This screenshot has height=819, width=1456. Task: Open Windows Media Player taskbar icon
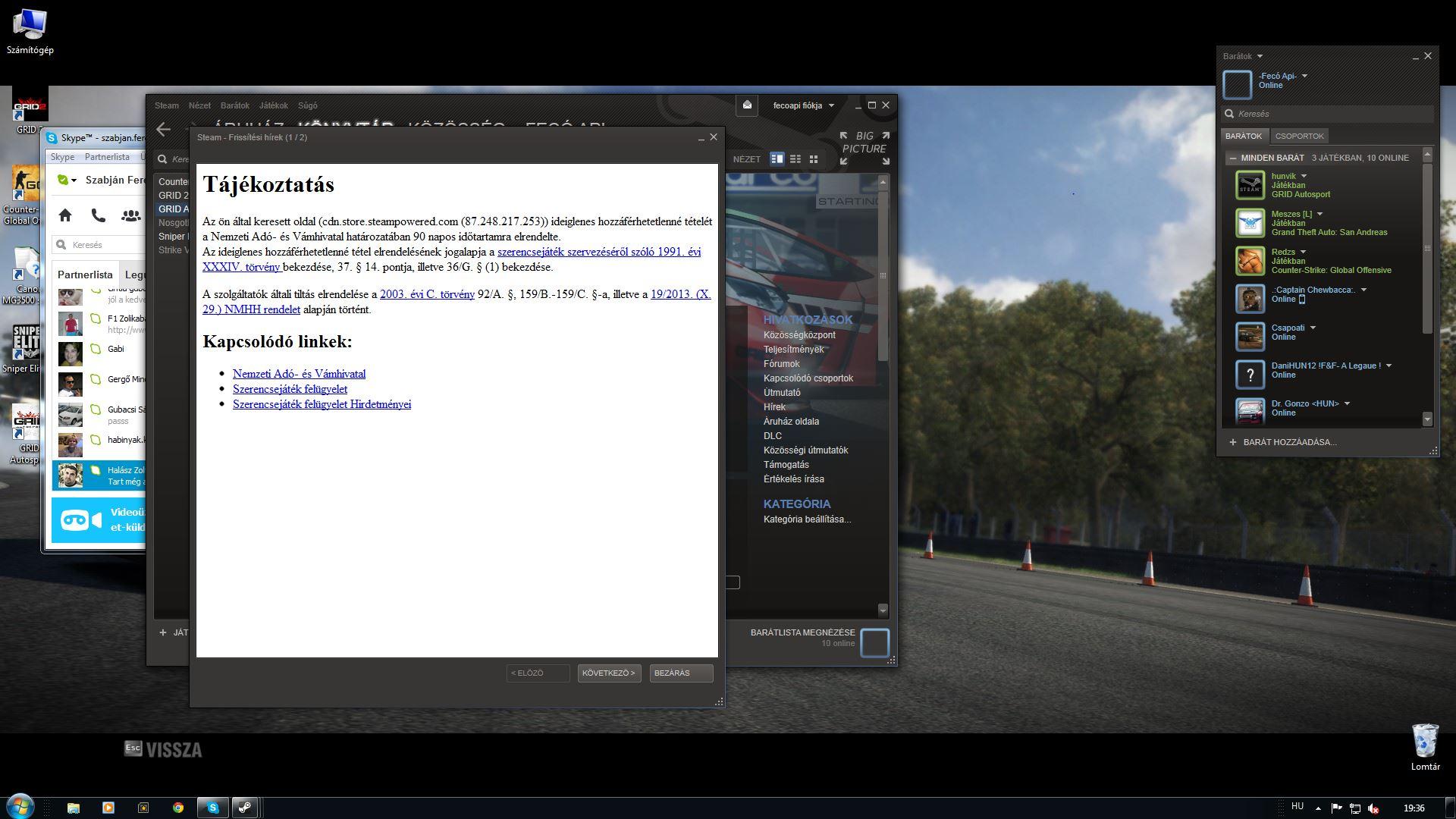click(108, 808)
